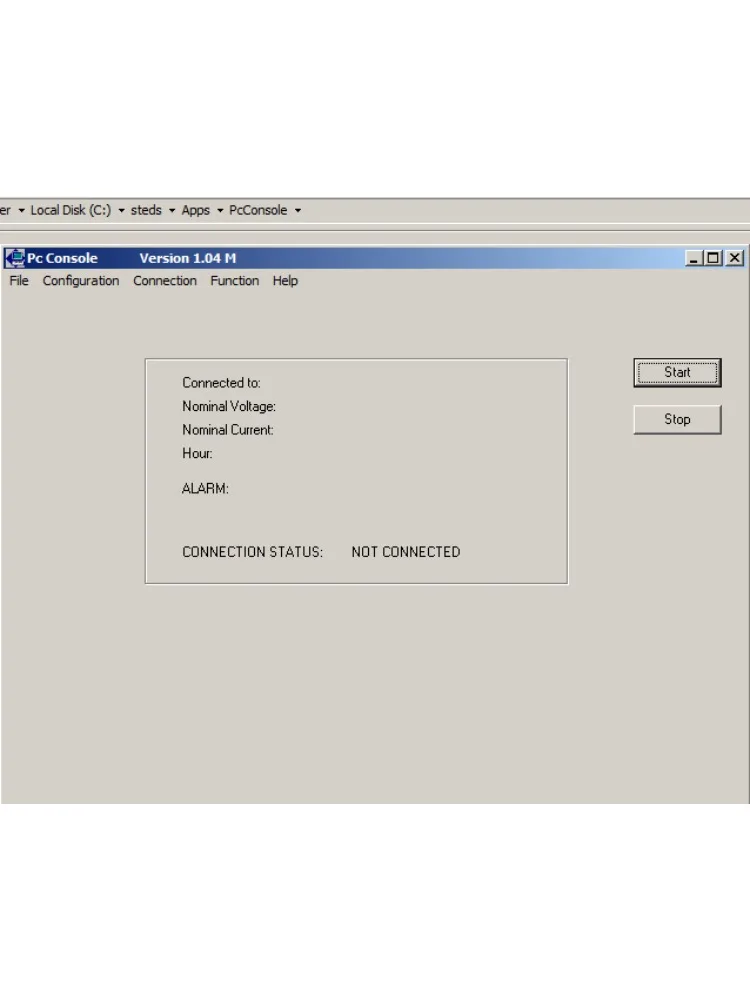The height and width of the screenshot is (1000, 750).
Task: Maximize the Pc Console window
Action: [x=713, y=258]
